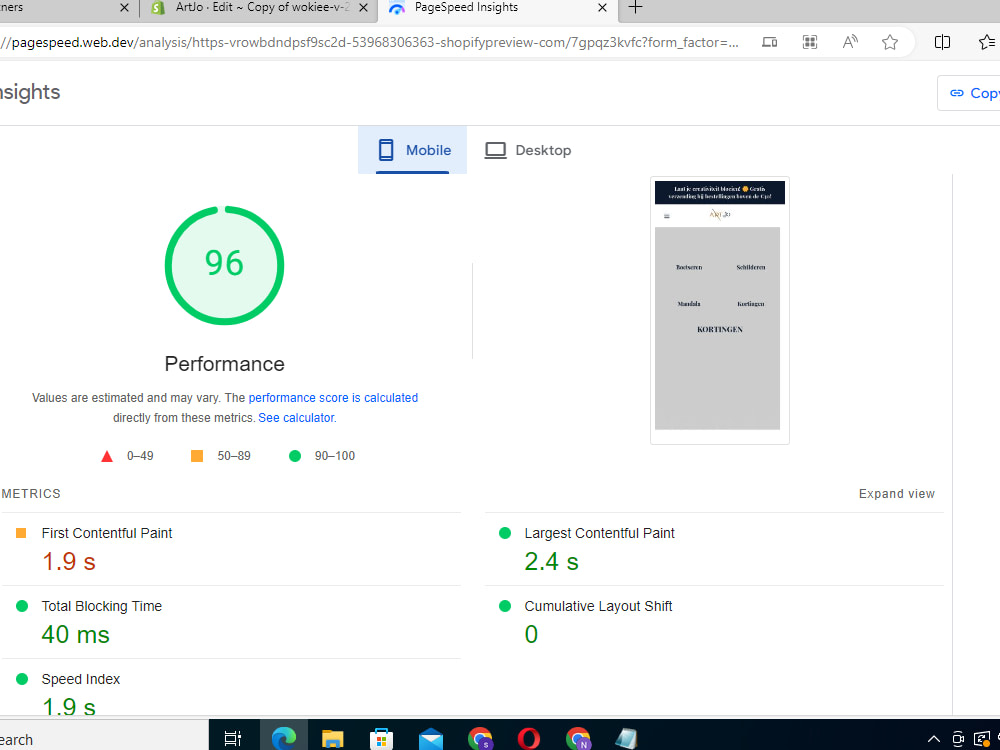Open the performance score is calculated link
The image size is (1000, 750).
[x=333, y=397]
